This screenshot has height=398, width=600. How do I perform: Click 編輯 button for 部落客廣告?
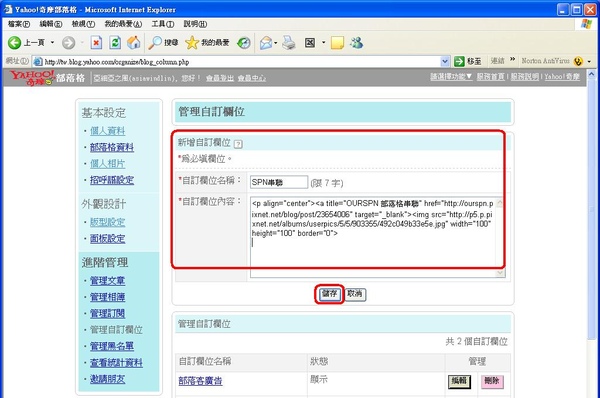(459, 381)
